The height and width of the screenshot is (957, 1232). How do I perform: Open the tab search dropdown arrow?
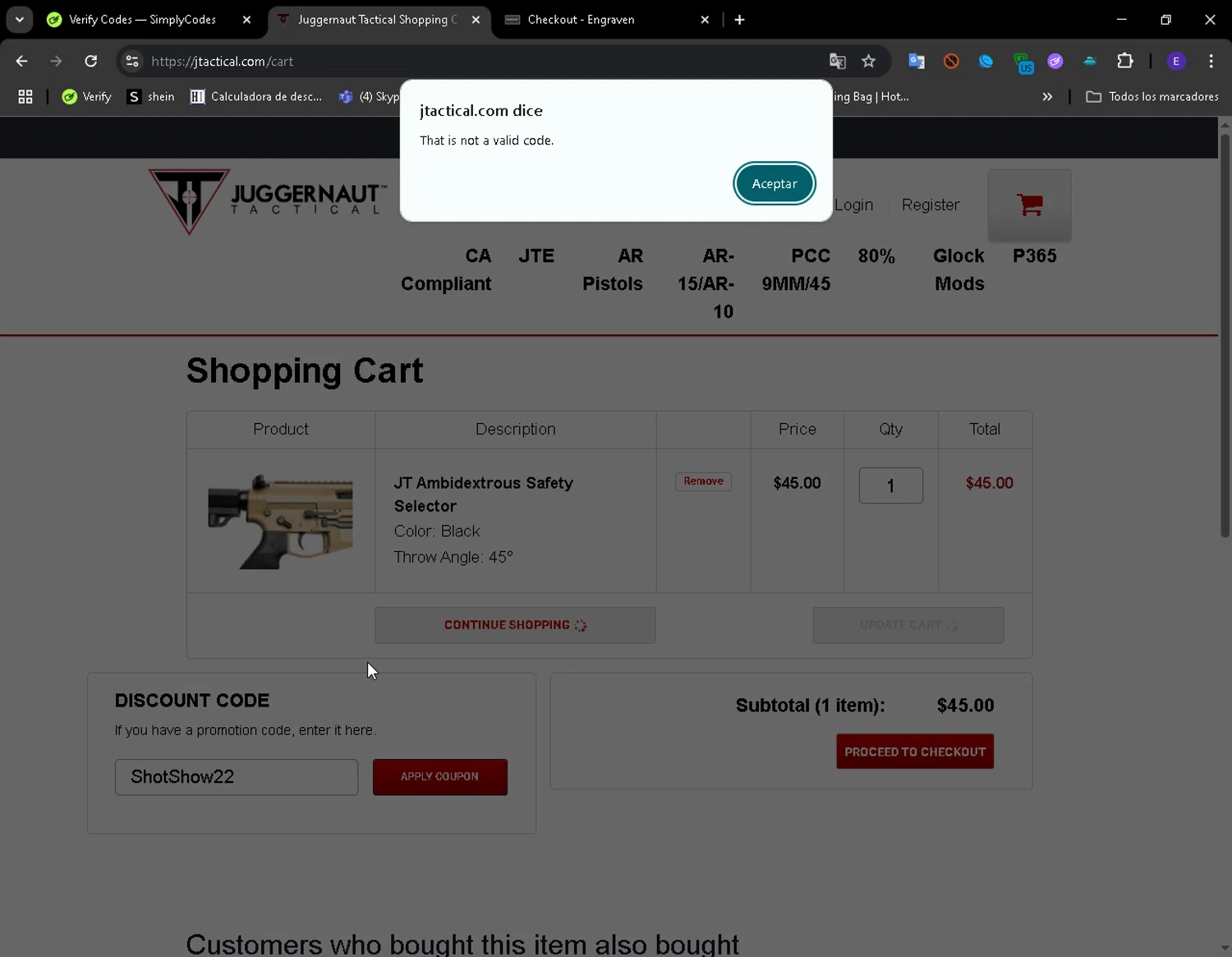20,20
